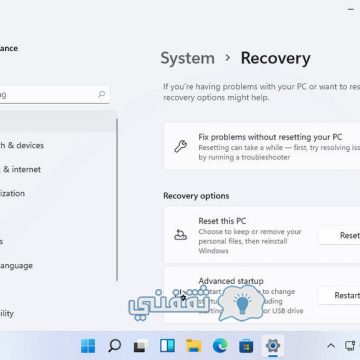Click the Recovery options heading
The image size is (360, 360).
coord(196,196)
